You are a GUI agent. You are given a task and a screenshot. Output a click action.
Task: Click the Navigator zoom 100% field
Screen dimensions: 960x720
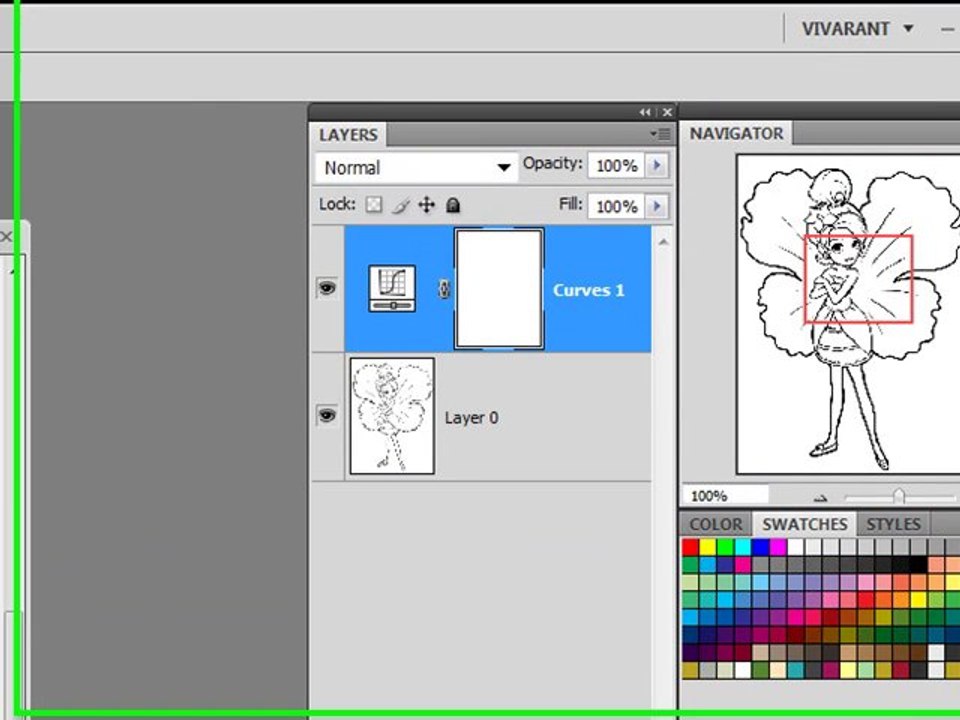[726, 496]
